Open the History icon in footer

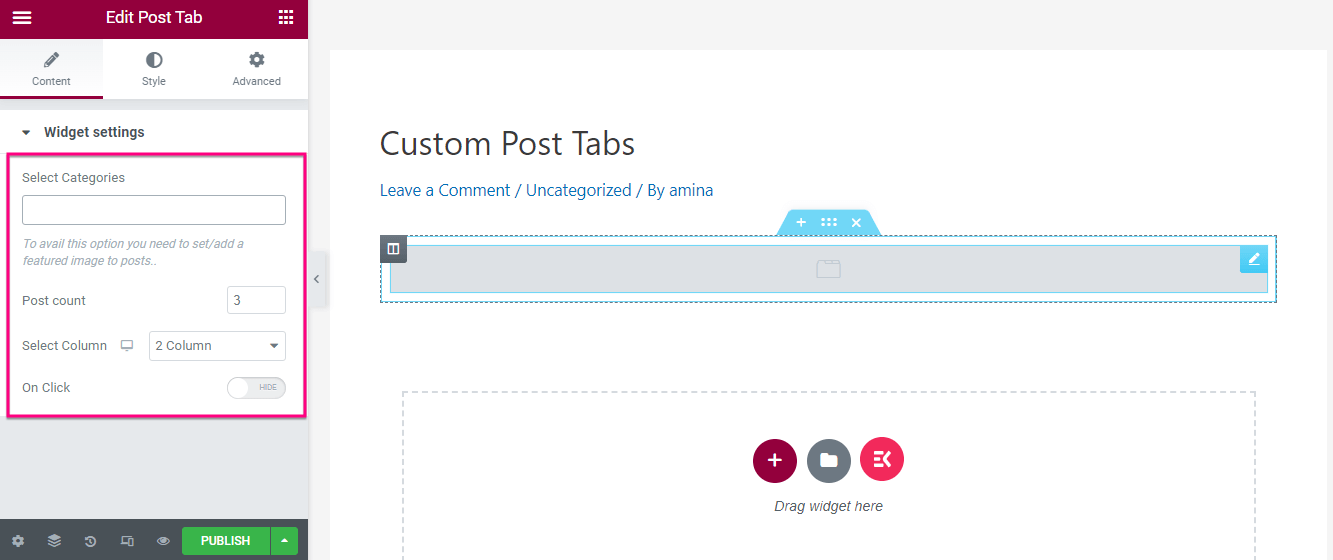[x=91, y=541]
